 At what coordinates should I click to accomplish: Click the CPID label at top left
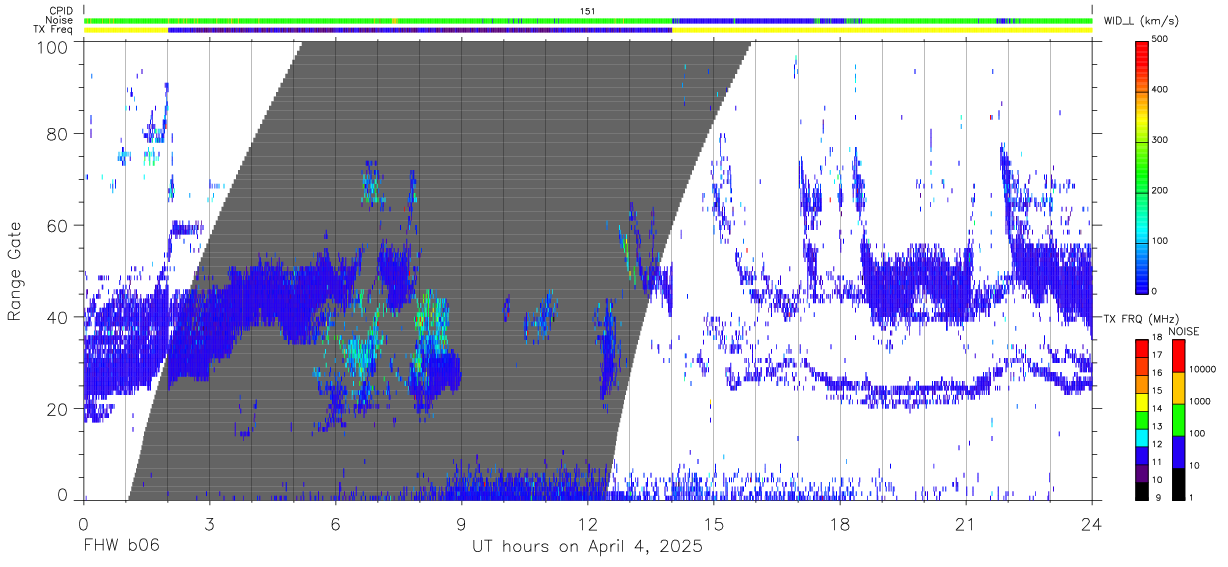pyautogui.click(x=60, y=10)
